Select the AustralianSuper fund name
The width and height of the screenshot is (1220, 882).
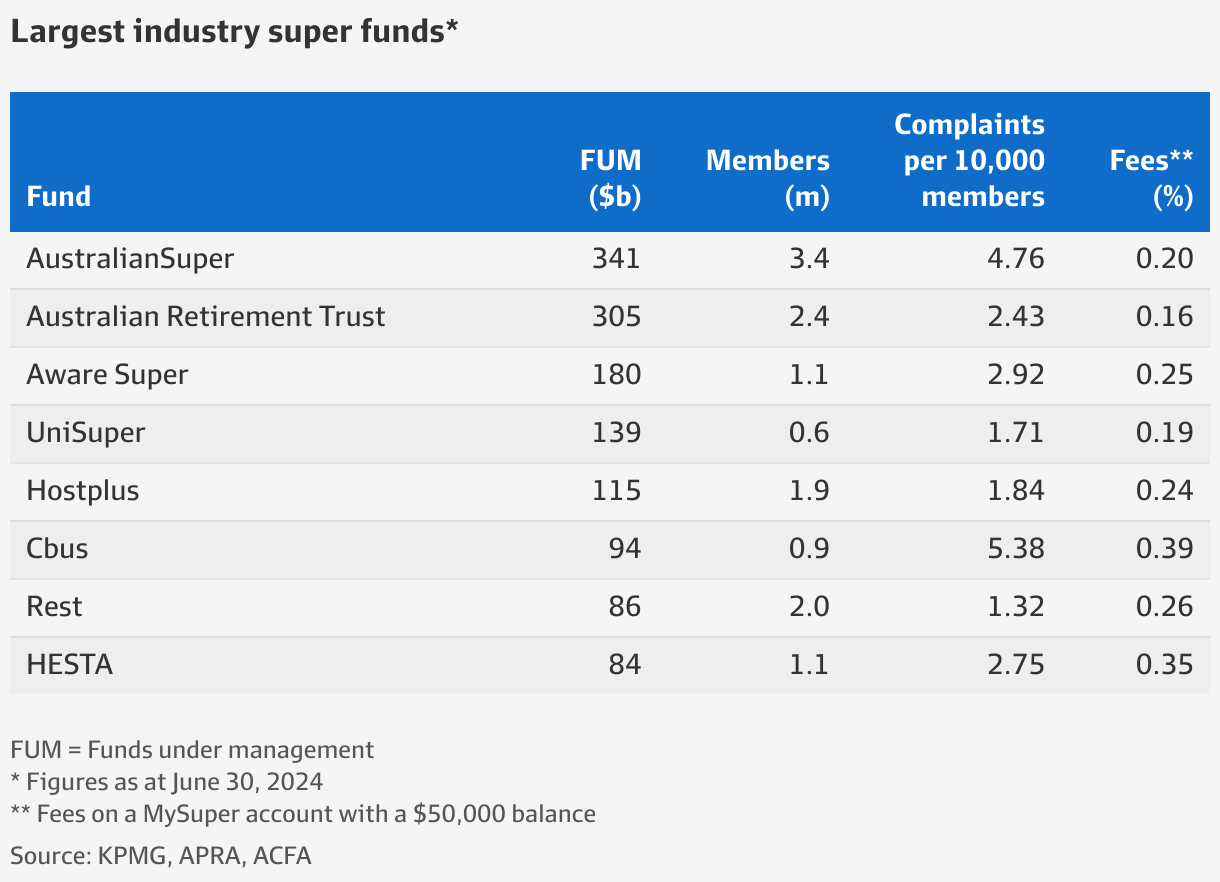130,259
